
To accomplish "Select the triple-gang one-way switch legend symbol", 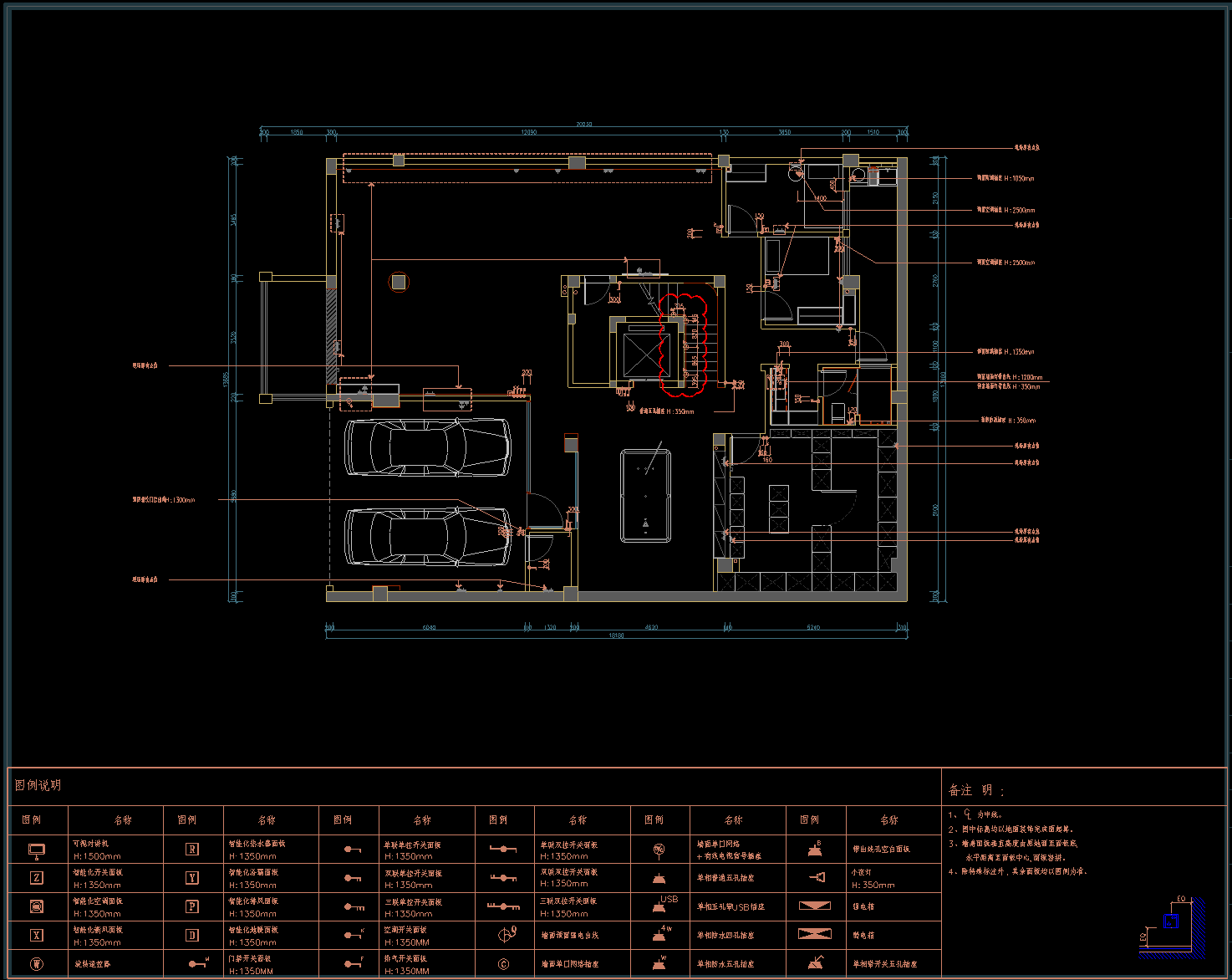I will click(354, 907).
